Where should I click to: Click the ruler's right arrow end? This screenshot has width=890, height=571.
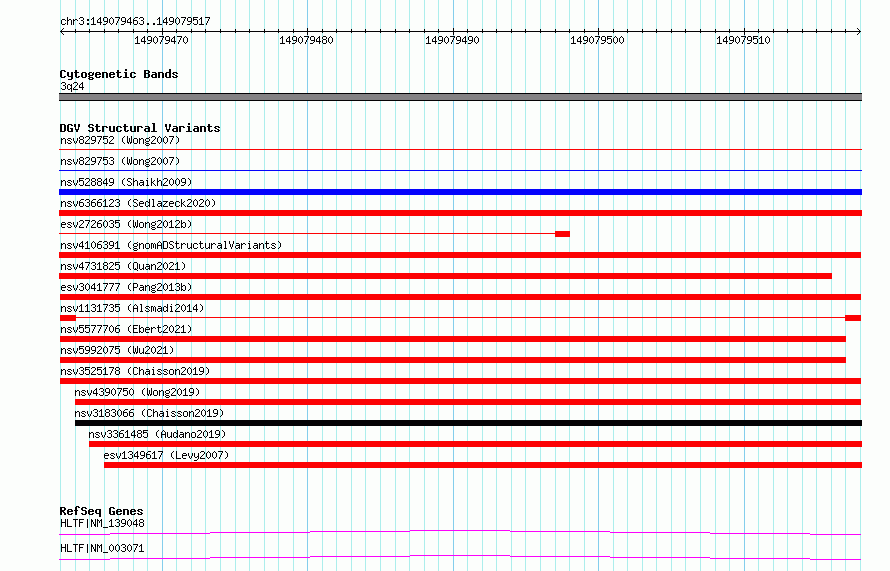coord(859,32)
